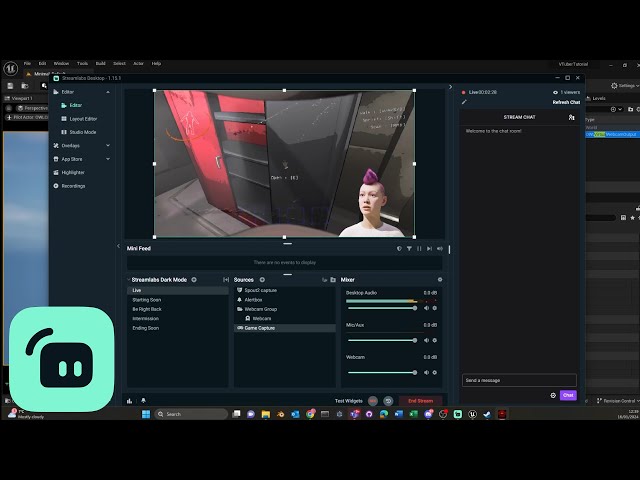Click Refresh Chat

click(566, 102)
